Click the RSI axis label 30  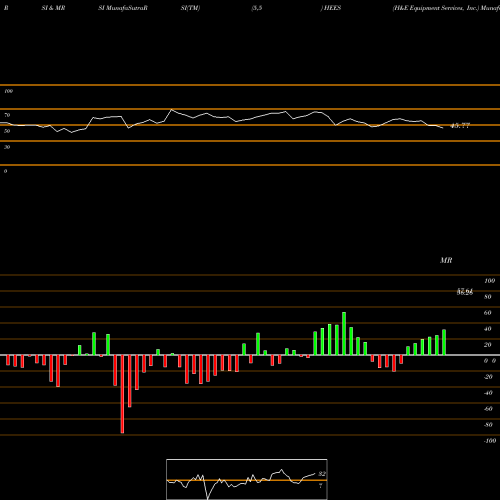7,147
